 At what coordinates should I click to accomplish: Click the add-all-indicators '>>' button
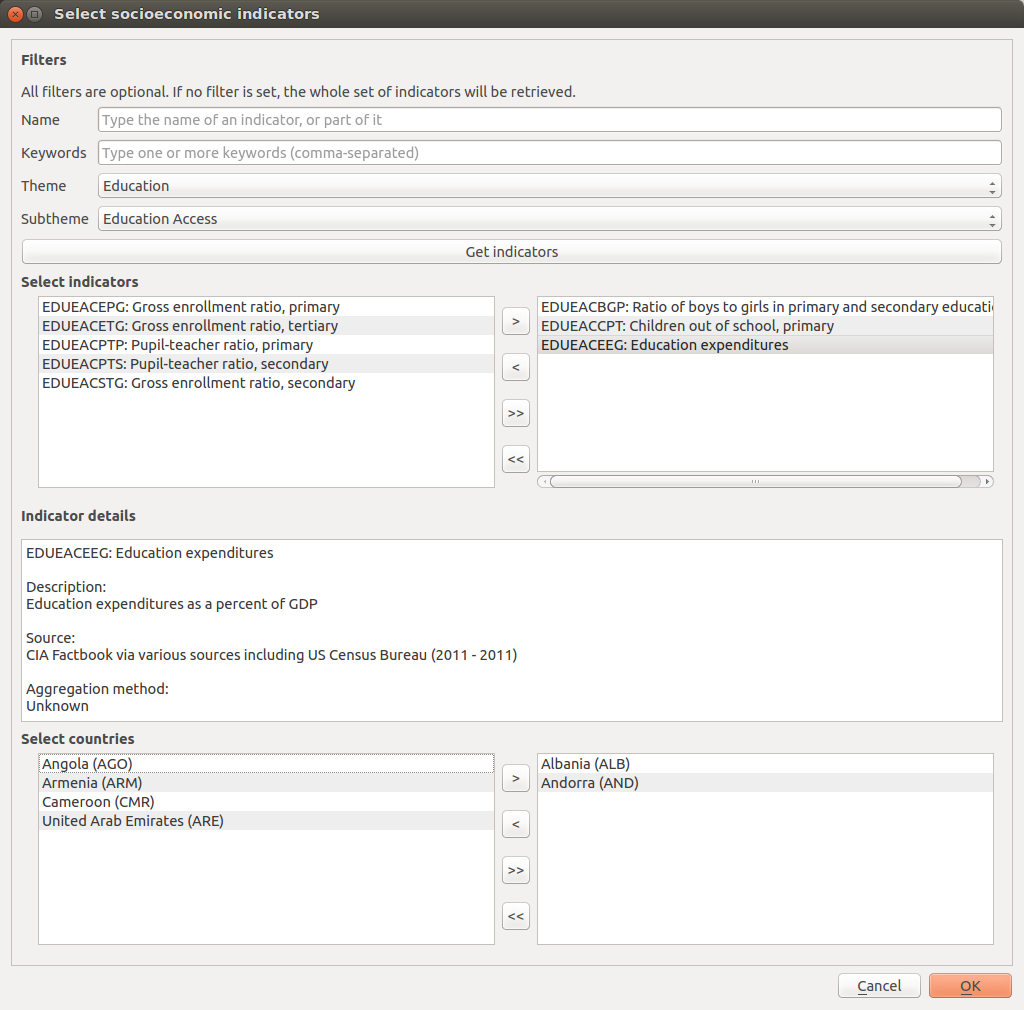pyautogui.click(x=515, y=413)
